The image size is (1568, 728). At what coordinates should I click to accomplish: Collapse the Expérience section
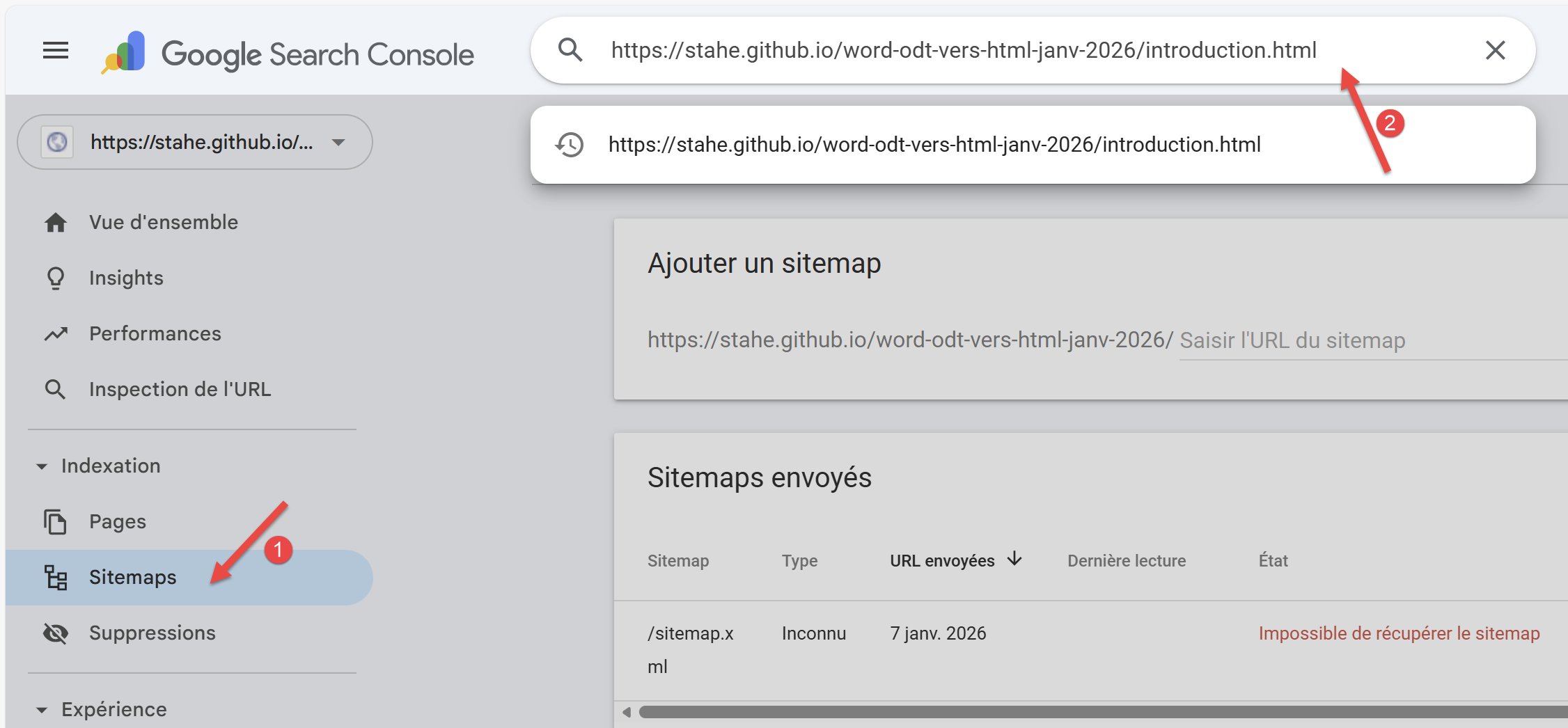(42, 710)
